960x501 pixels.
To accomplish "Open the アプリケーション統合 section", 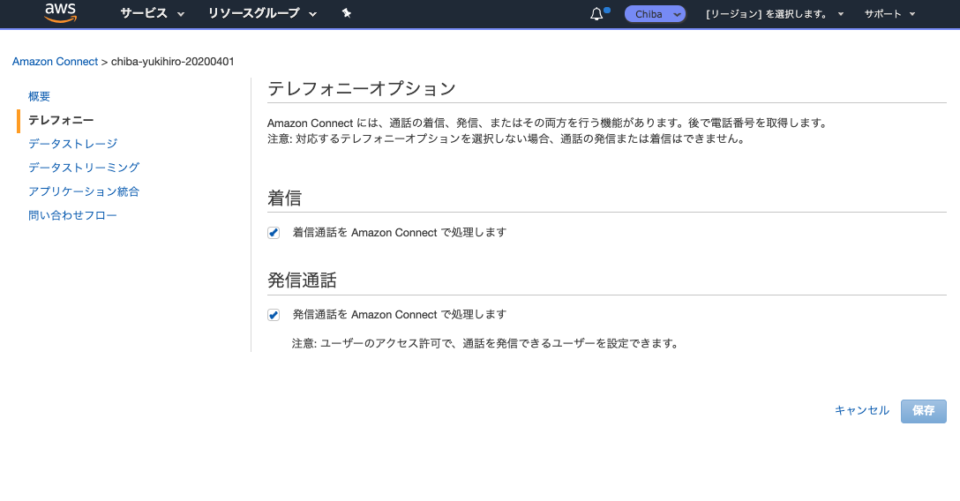I will click(84, 191).
